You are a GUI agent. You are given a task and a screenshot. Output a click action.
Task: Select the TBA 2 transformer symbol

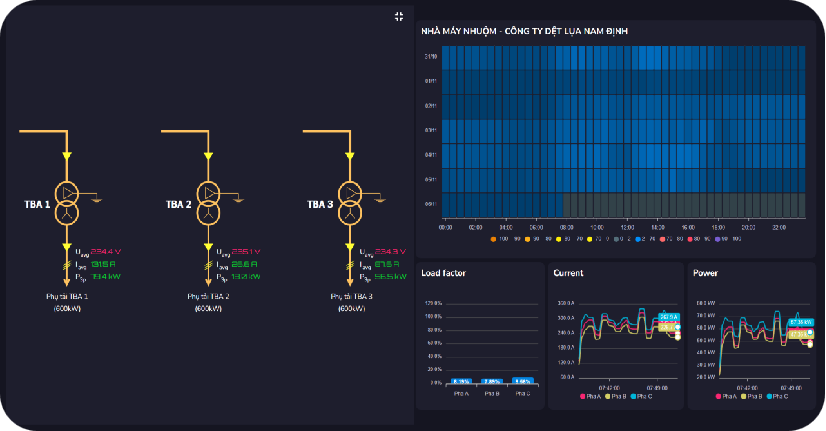tap(209, 202)
